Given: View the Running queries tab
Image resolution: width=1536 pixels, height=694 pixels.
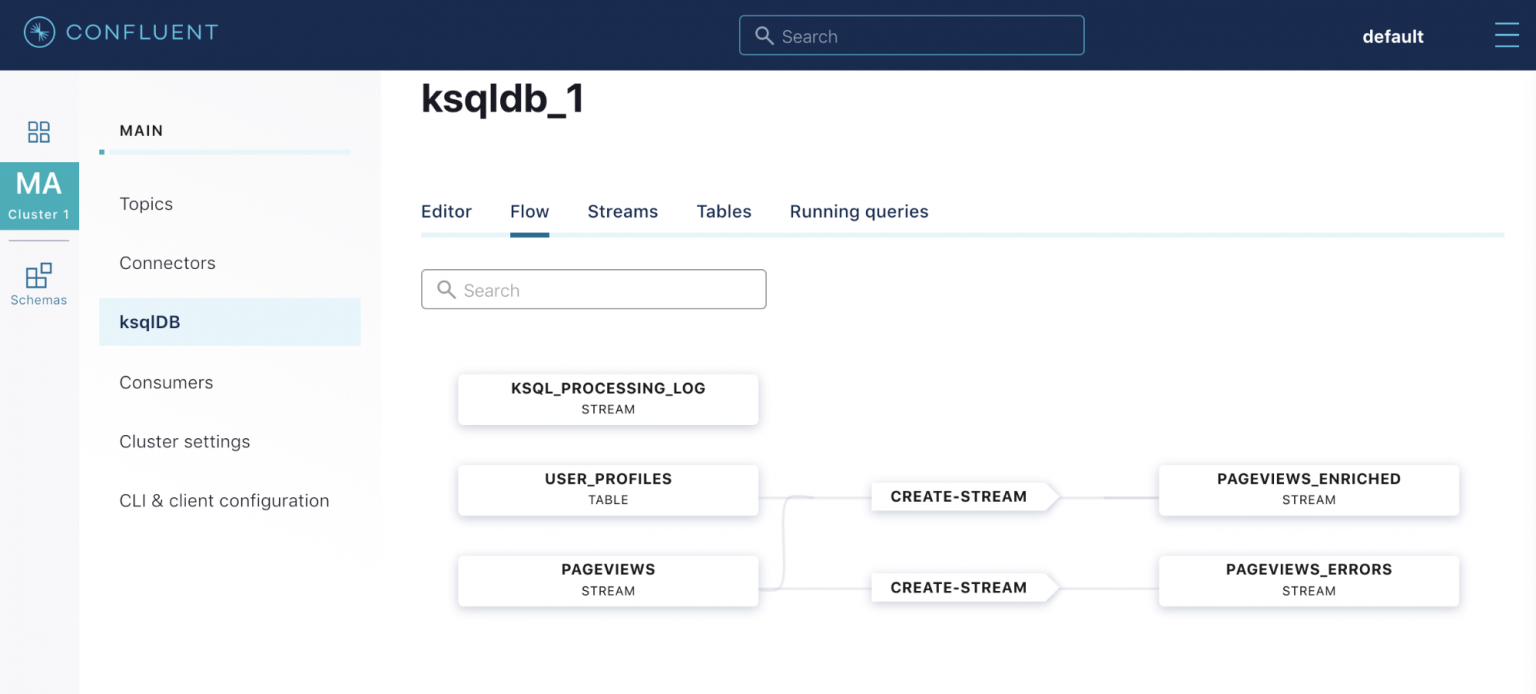Looking at the screenshot, I should coord(858,211).
